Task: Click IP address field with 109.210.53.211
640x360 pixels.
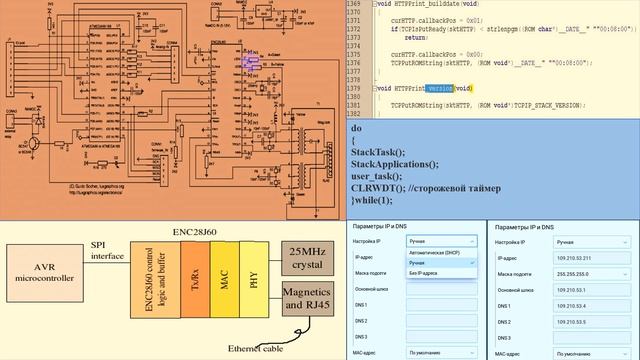Action: 592,258
